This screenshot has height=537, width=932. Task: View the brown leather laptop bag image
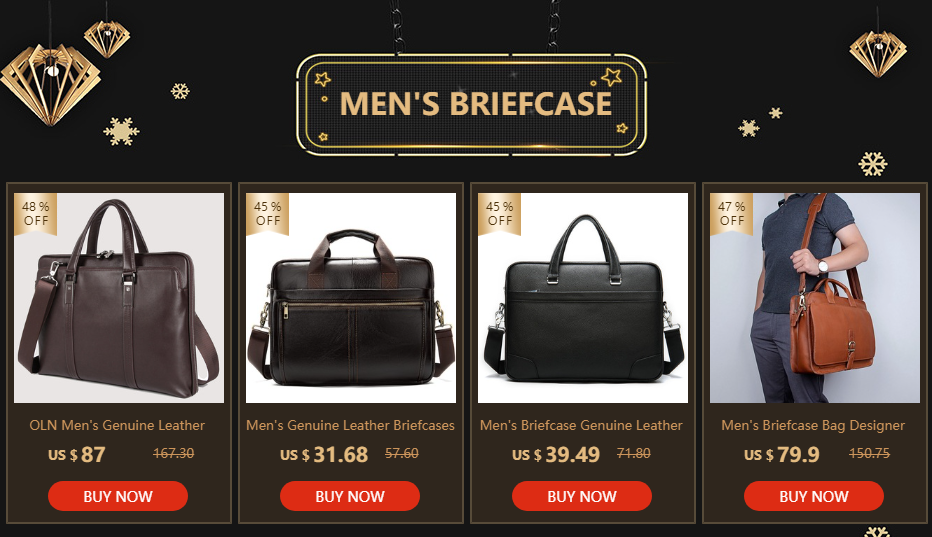click(119, 297)
